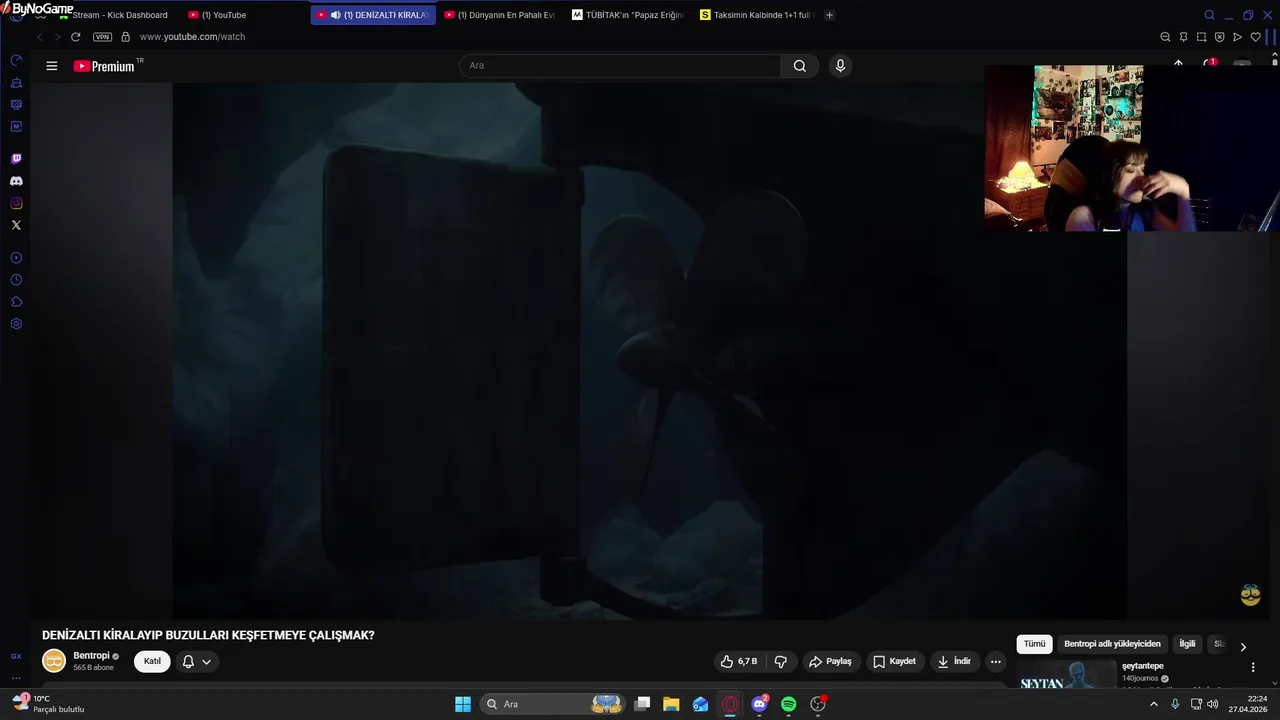Viewport: 1280px width, 720px height.
Task: Click the taskbar search box Ara
Action: 553,704
